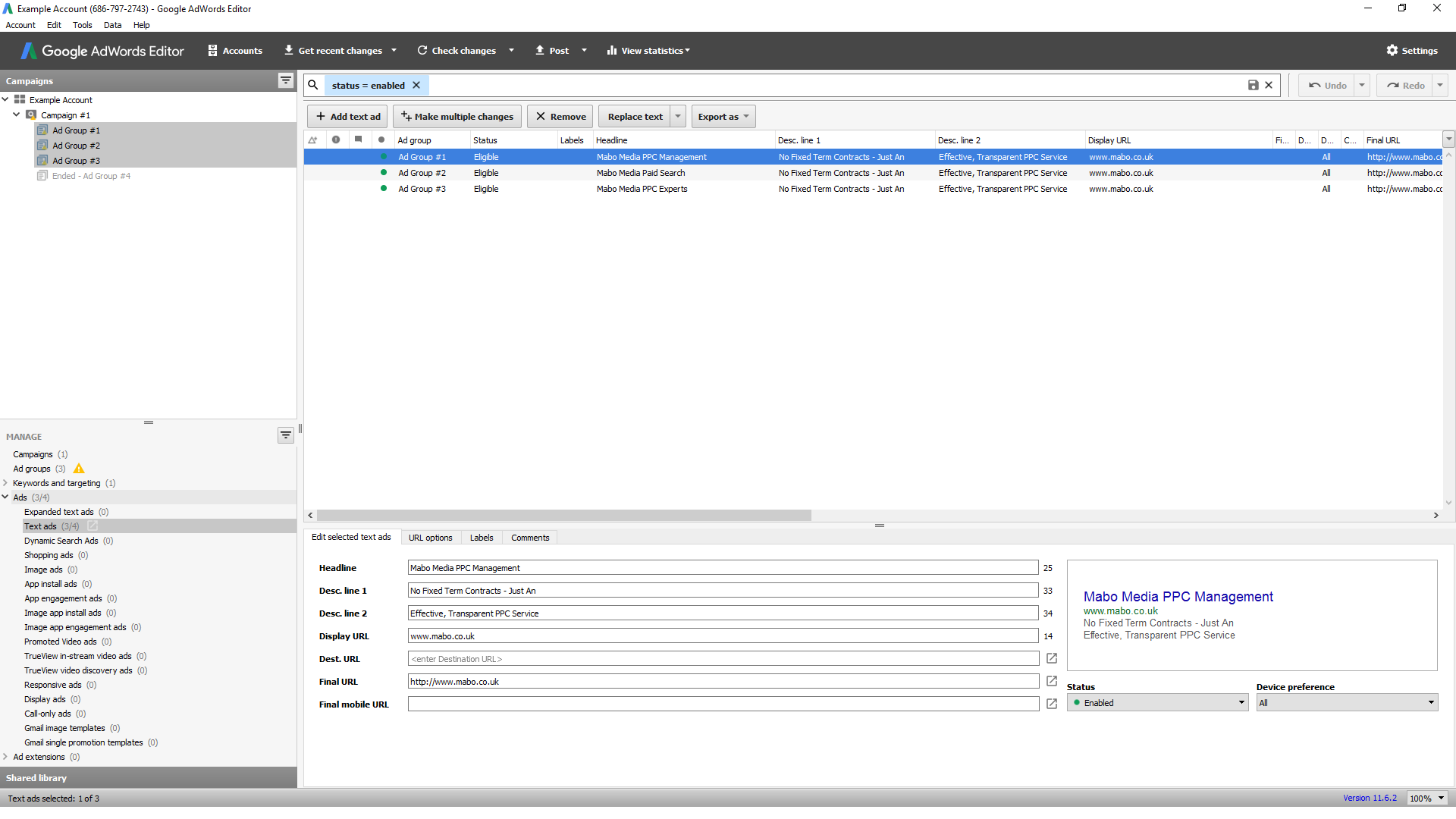The image size is (1456, 819).
Task: Select Ad Group #2 in tree
Action: click(x=76, y=146)
